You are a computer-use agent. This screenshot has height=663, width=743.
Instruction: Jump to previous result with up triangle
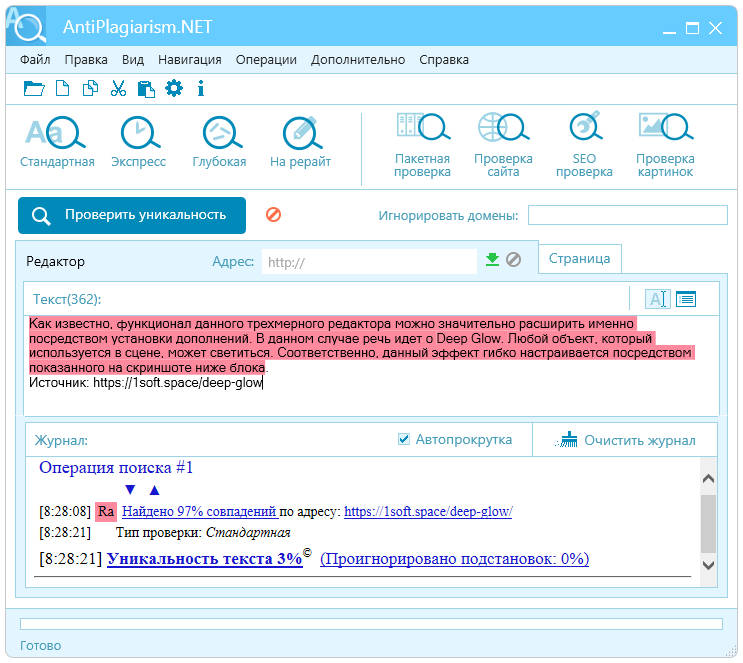154,490
